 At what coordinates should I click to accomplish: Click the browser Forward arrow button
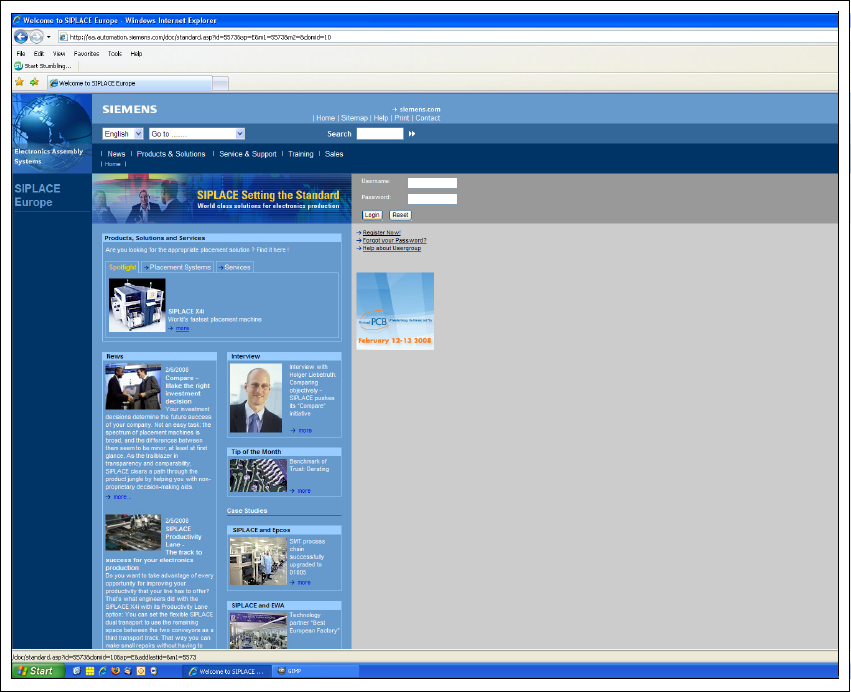[x=36, y=37]
